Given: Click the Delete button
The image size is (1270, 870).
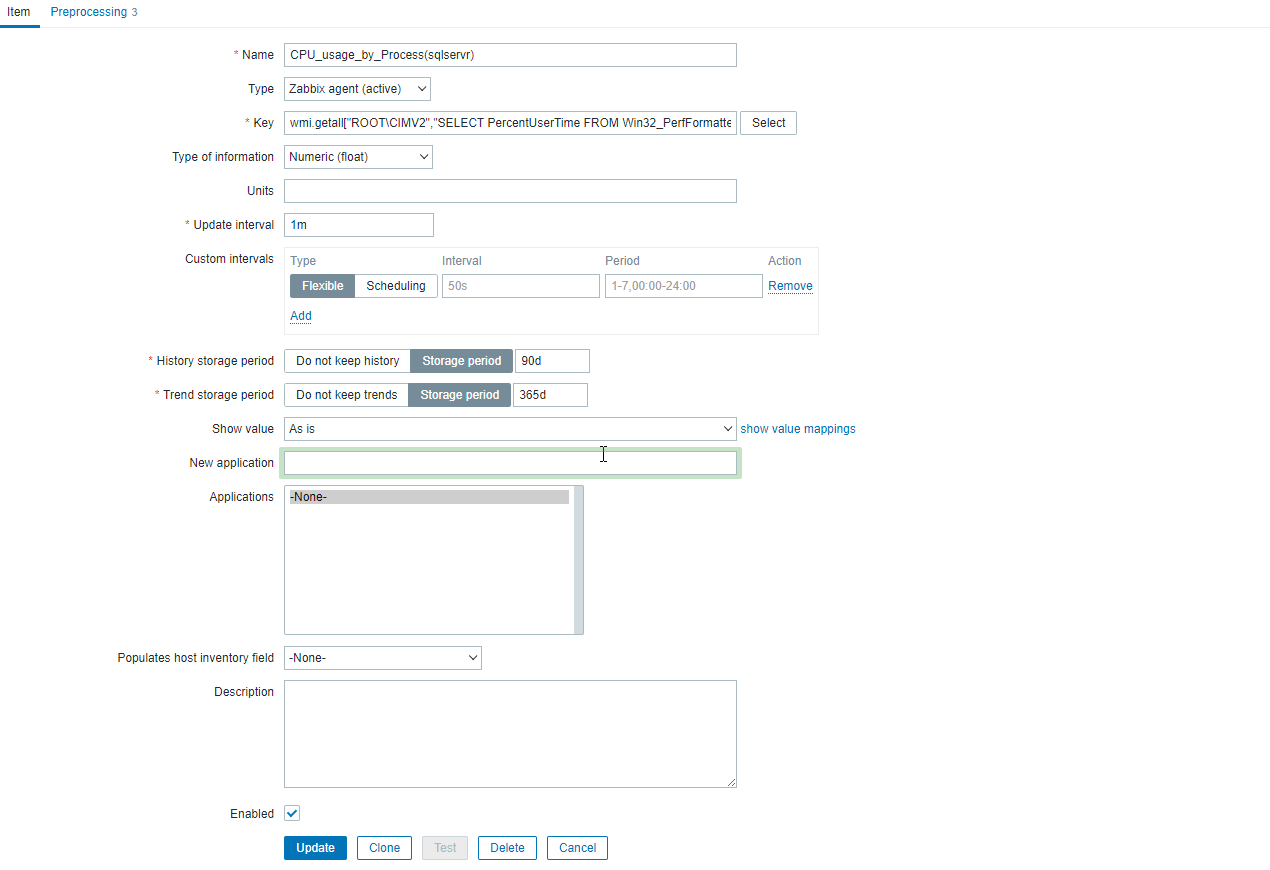Looking at the screenshot, I should (507, 848).
